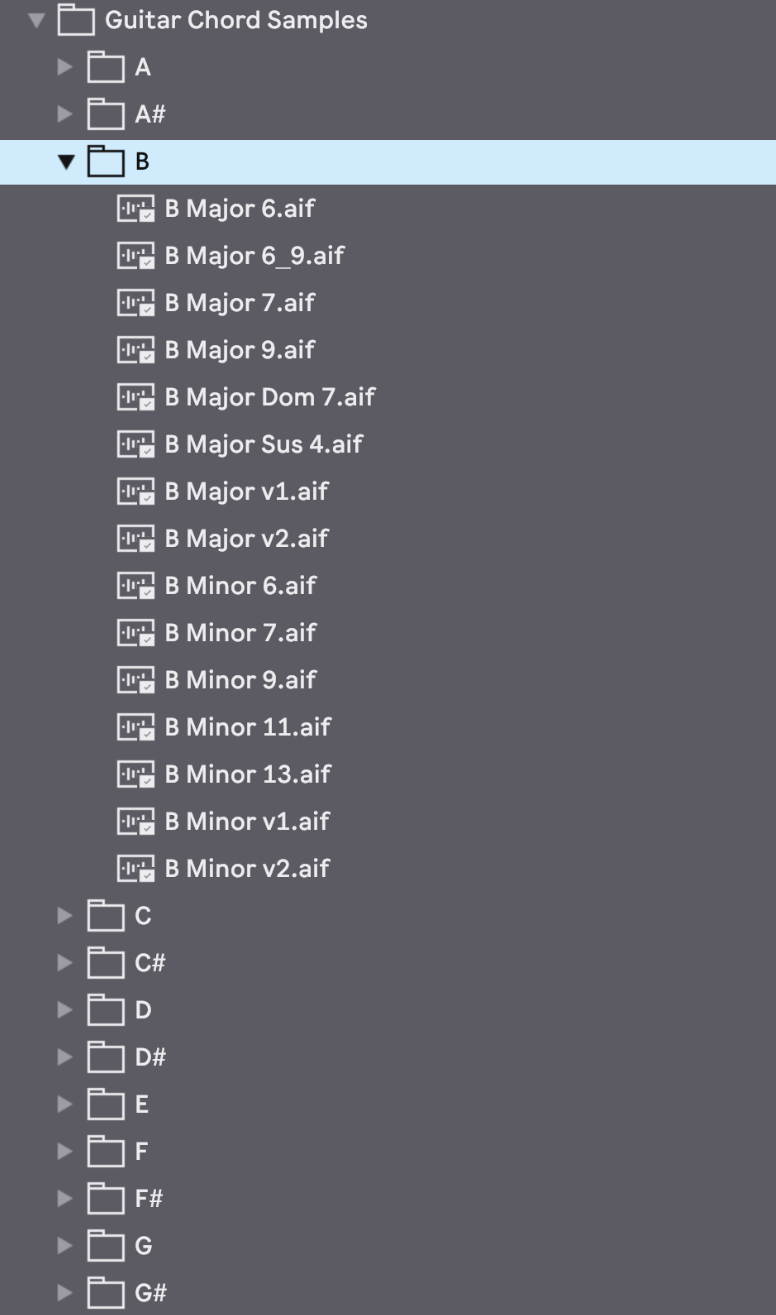The height and width of the screenshot is (1315, 776).
Task: Expand the G# folder
Action: (66, 1293)
